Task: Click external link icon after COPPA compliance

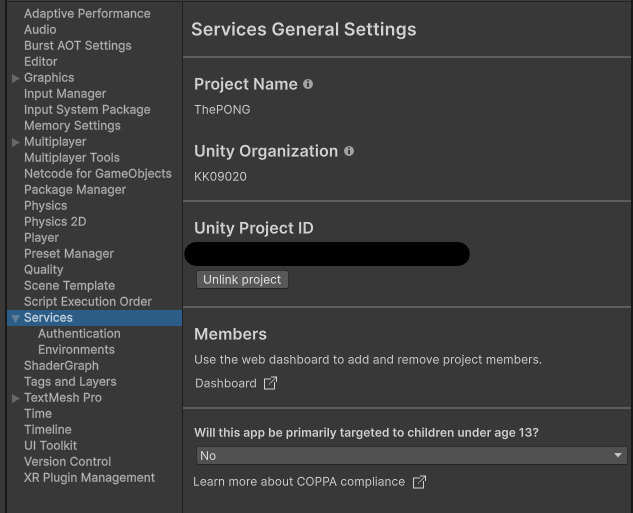Action: tap(419, 482)
